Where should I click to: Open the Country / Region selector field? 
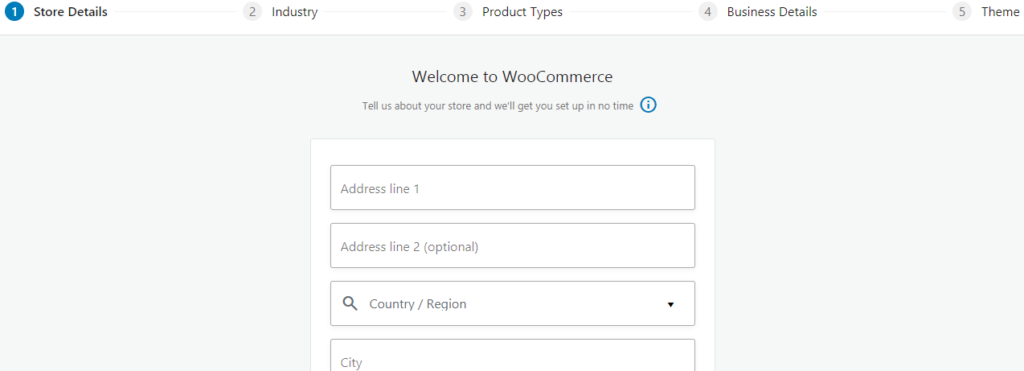[x=513, y=303]
